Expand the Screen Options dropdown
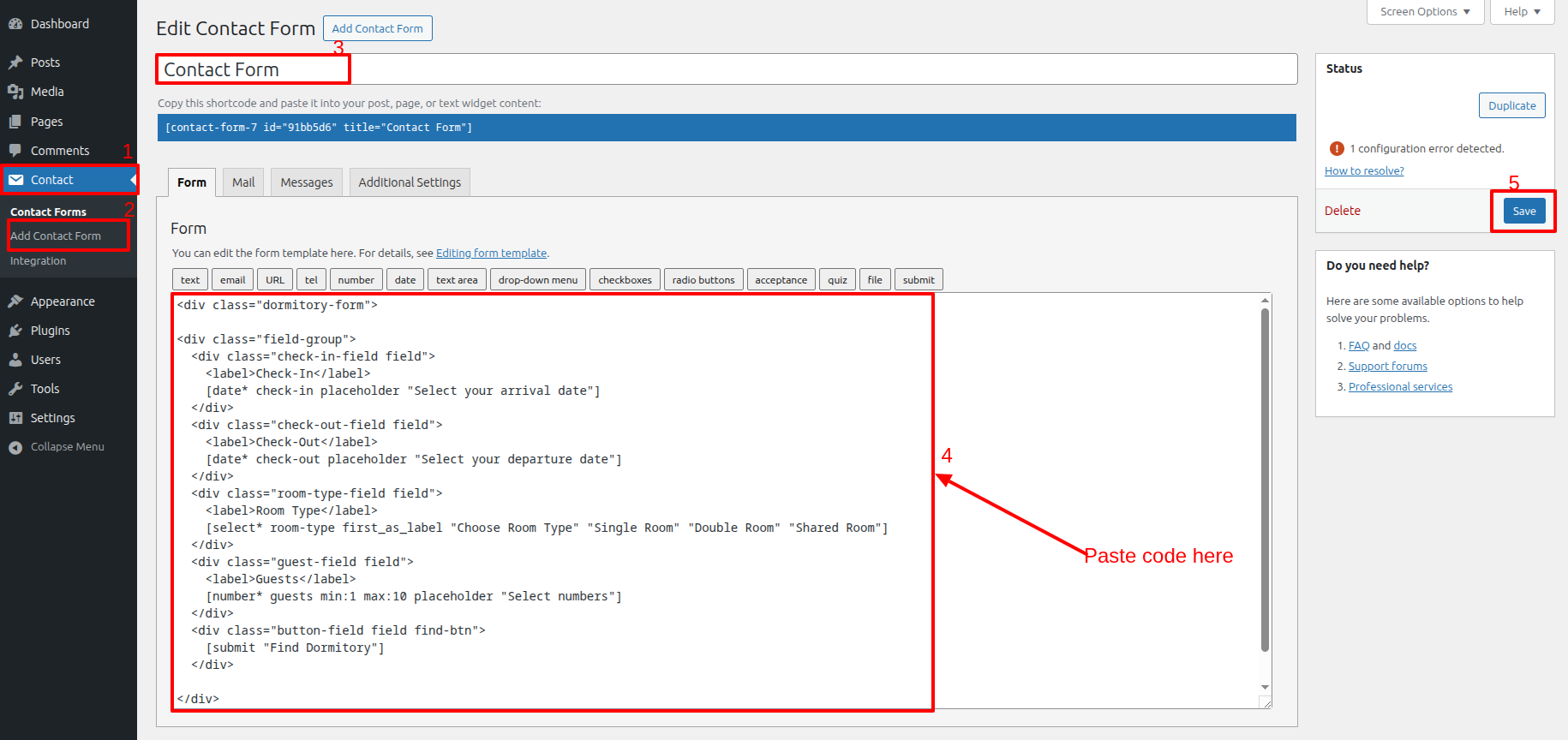The image size is (1568, 740). tap(1425, 12)
